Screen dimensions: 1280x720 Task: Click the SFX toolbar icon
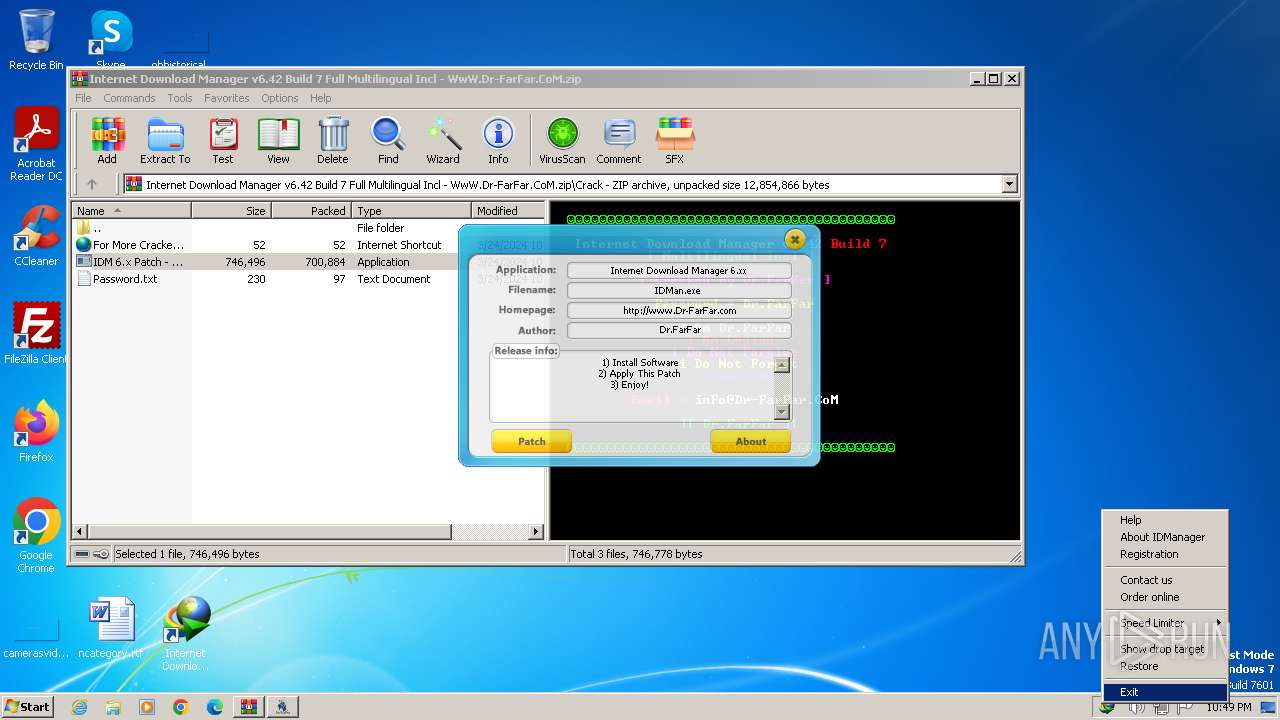(x=675, y=141)
